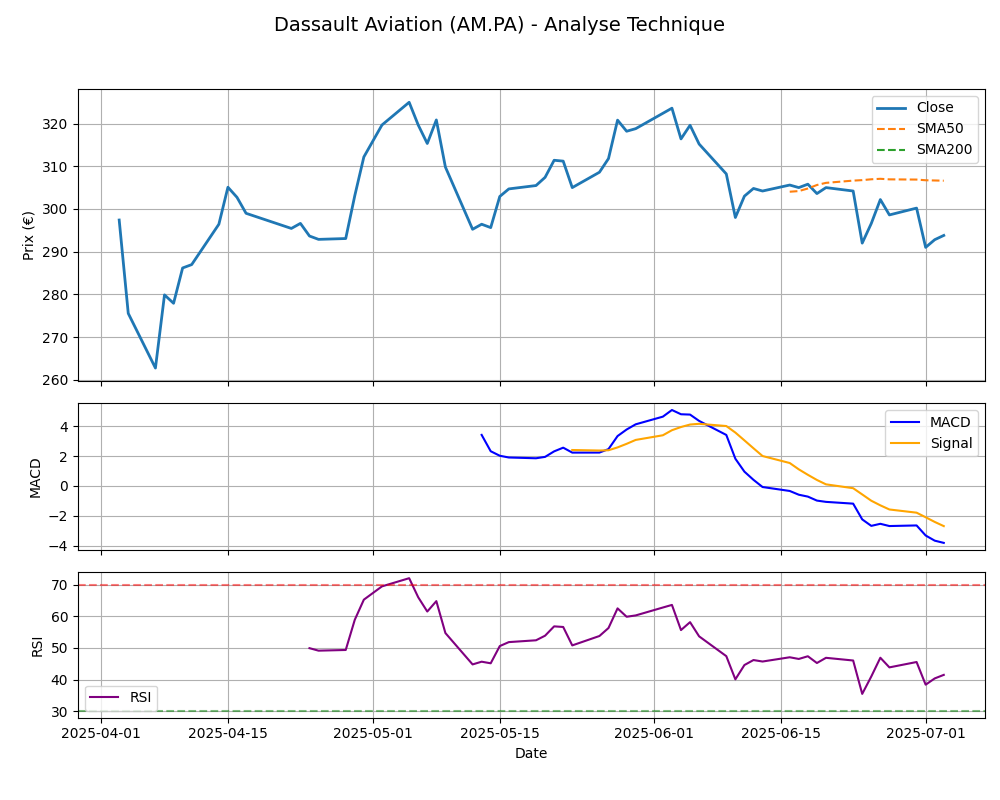Image resolution: width=1000 pixels, height=800 pixels.
Task: Click the 300 price axis tick label
Action: [55, 210]
